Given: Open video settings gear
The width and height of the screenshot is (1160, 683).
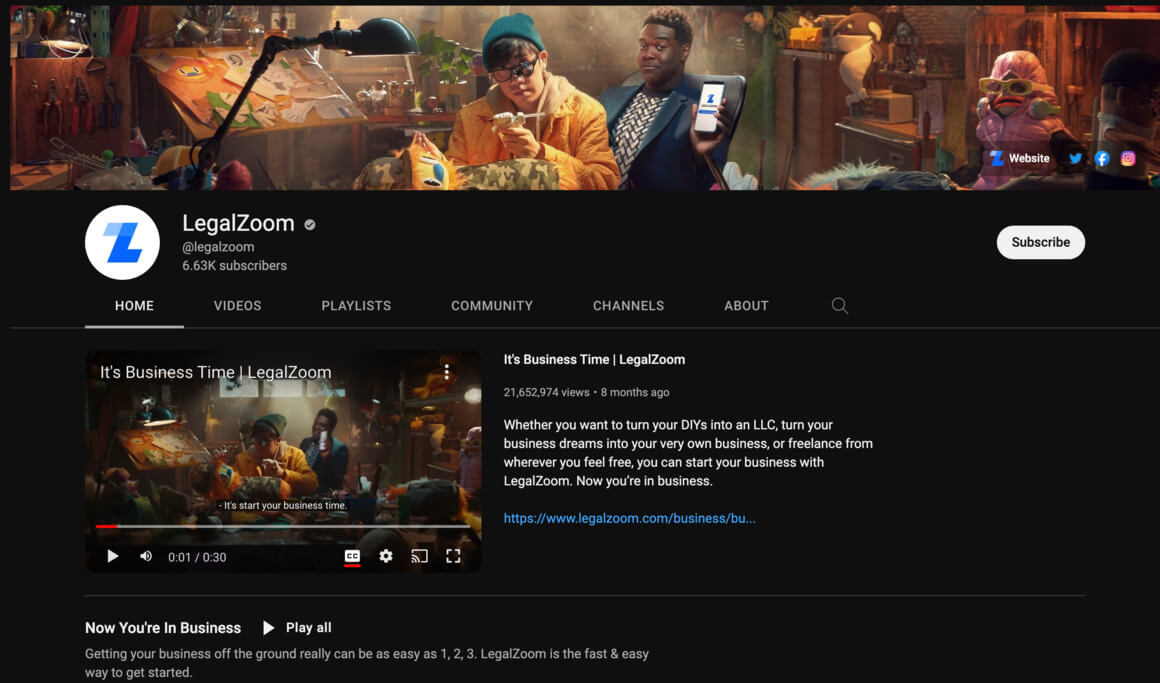Looking at the screenshot, I should 385,556.
